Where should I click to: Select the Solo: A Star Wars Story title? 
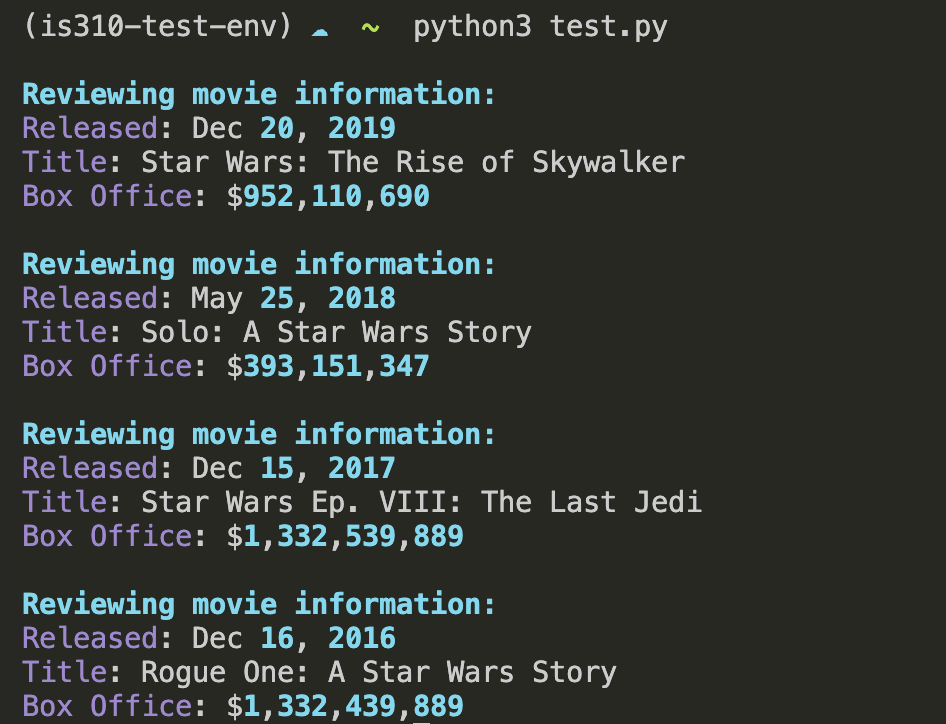tap(336, 332)
